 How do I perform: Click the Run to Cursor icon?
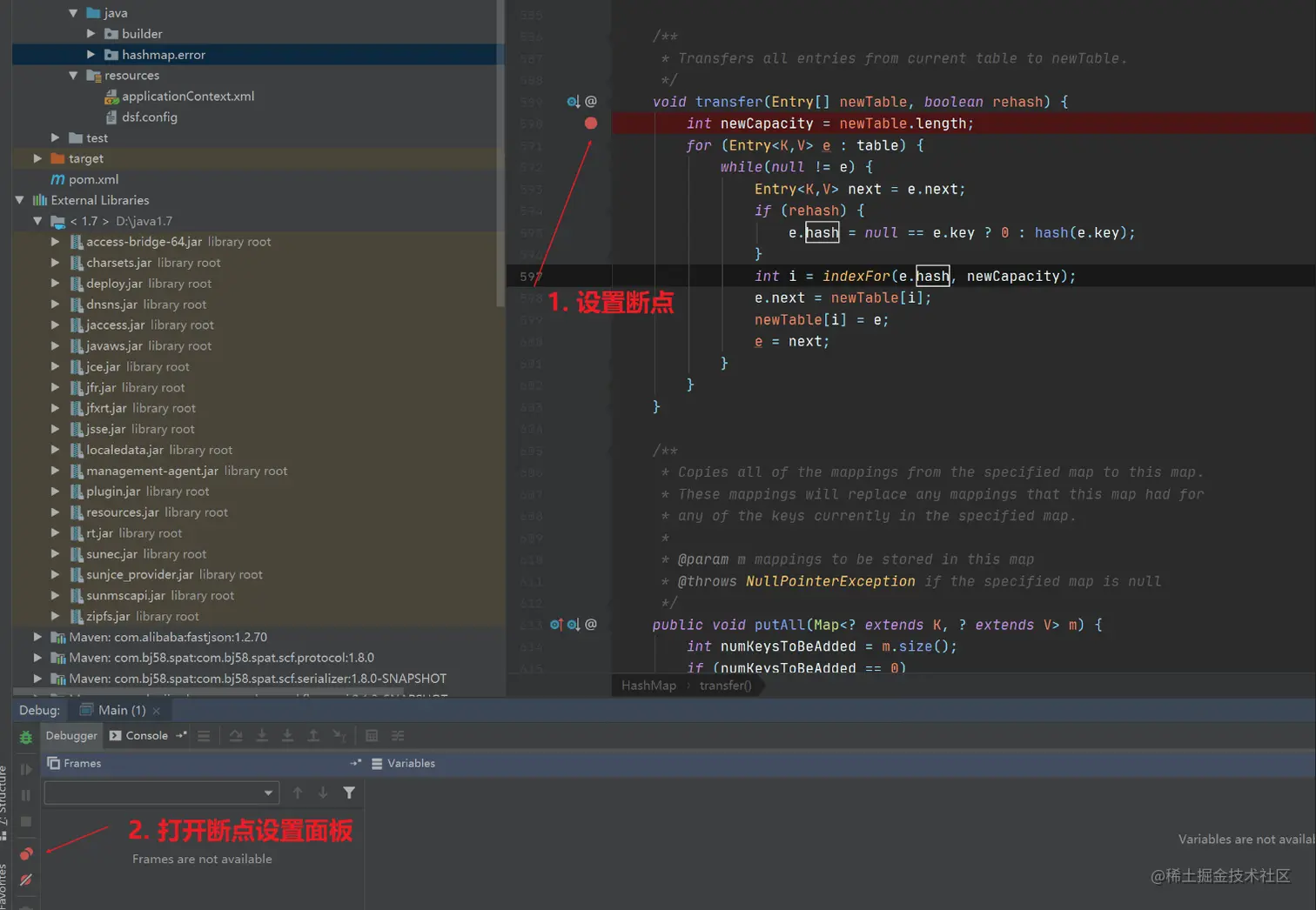pos(339,736)
